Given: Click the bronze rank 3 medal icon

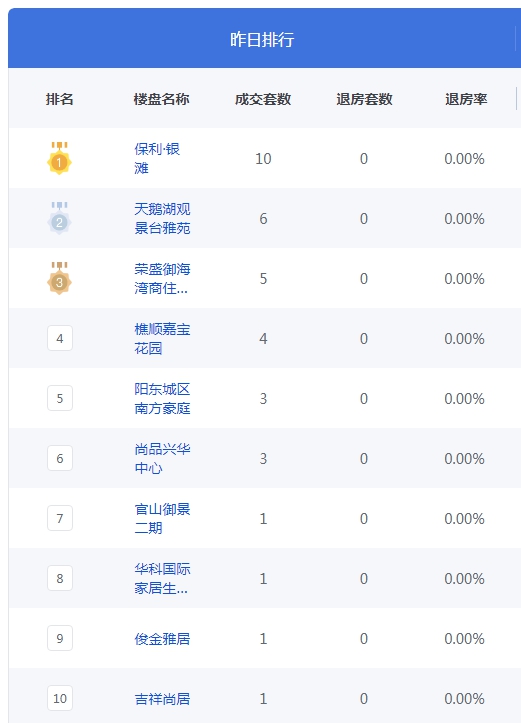Looking at the screenshot, I should click(x=59, y=278).
